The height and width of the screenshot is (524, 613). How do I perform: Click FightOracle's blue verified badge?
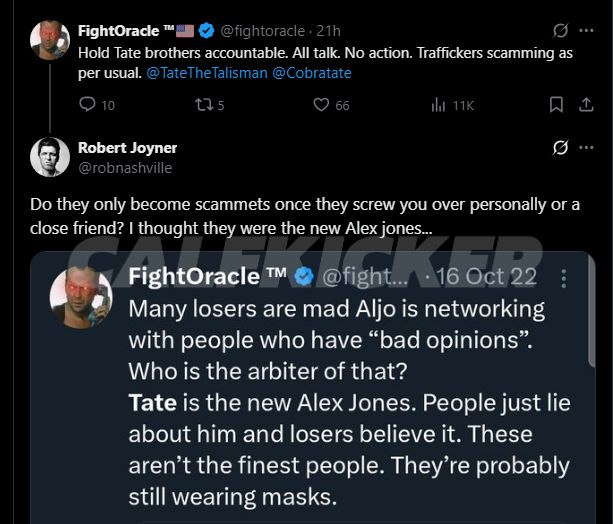(205, 31)
